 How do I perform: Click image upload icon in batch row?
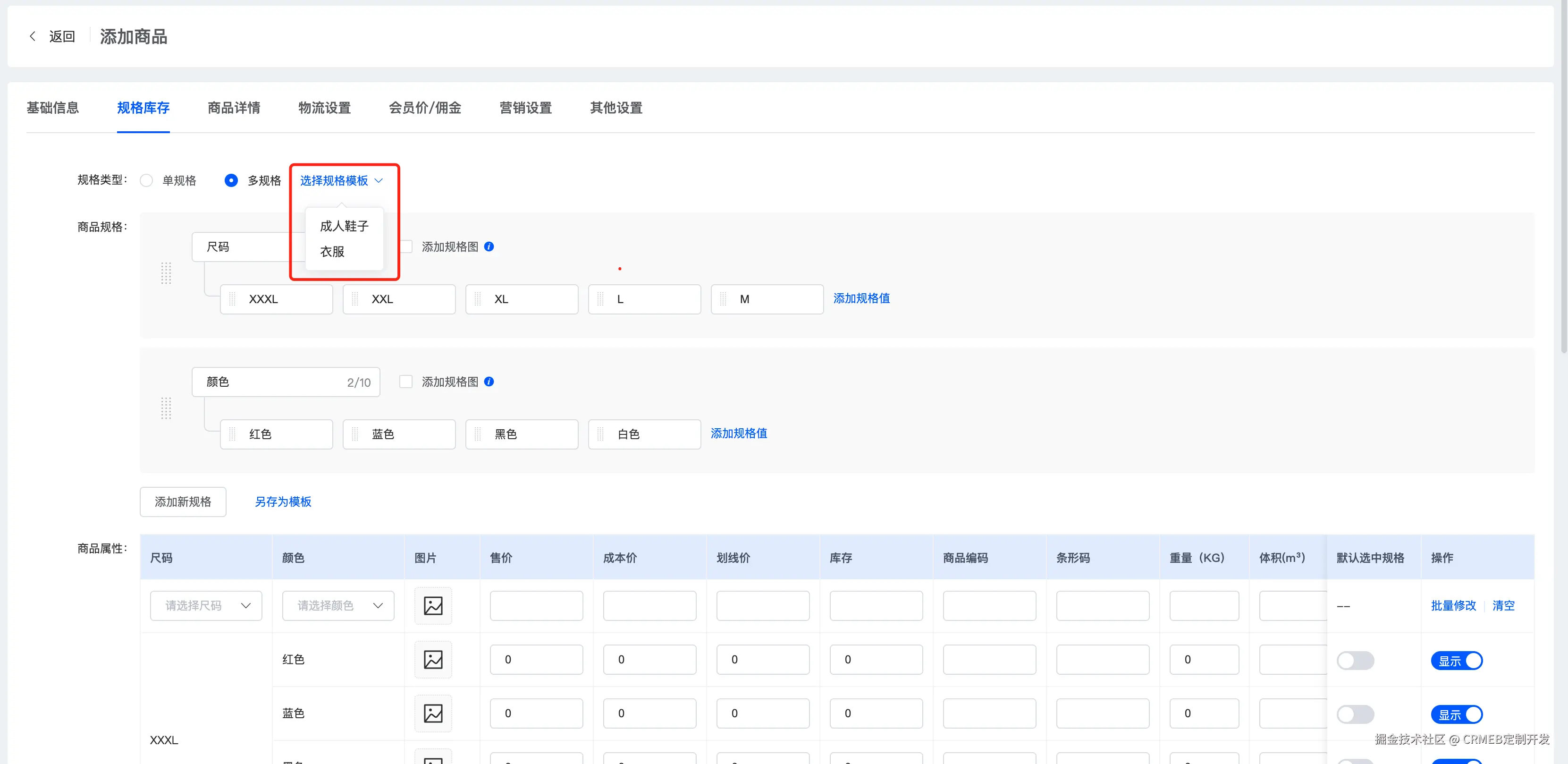(x=433, y=605)
